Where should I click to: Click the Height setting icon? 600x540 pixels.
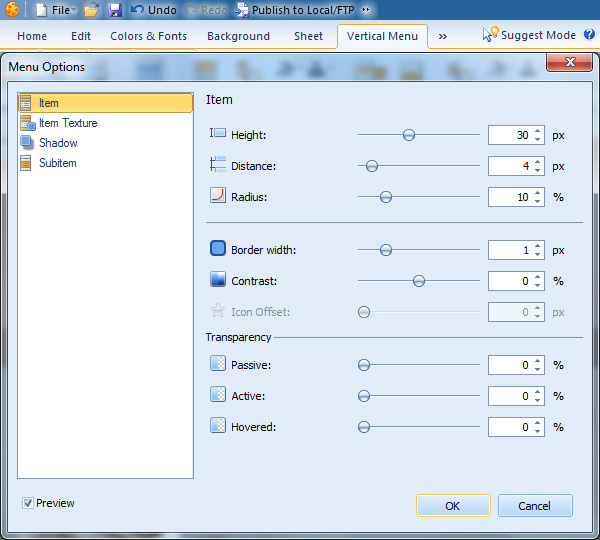click(x=218, y=133)
